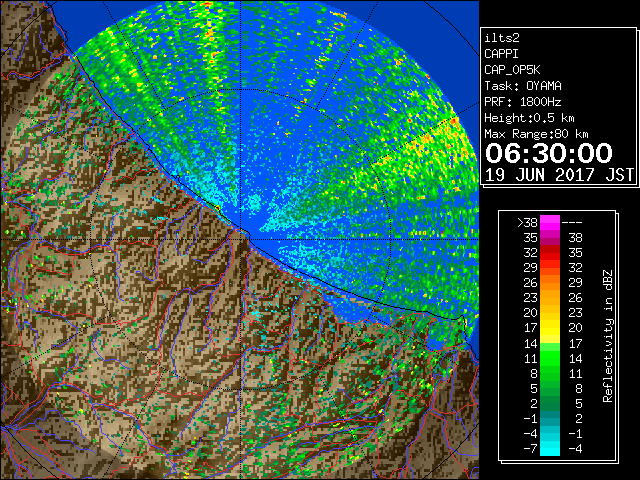Click the 'Reflectivity in dBZ' legend title
This screenshot has height=480, width=640.
pyautogui.click(x=608, y=336)
